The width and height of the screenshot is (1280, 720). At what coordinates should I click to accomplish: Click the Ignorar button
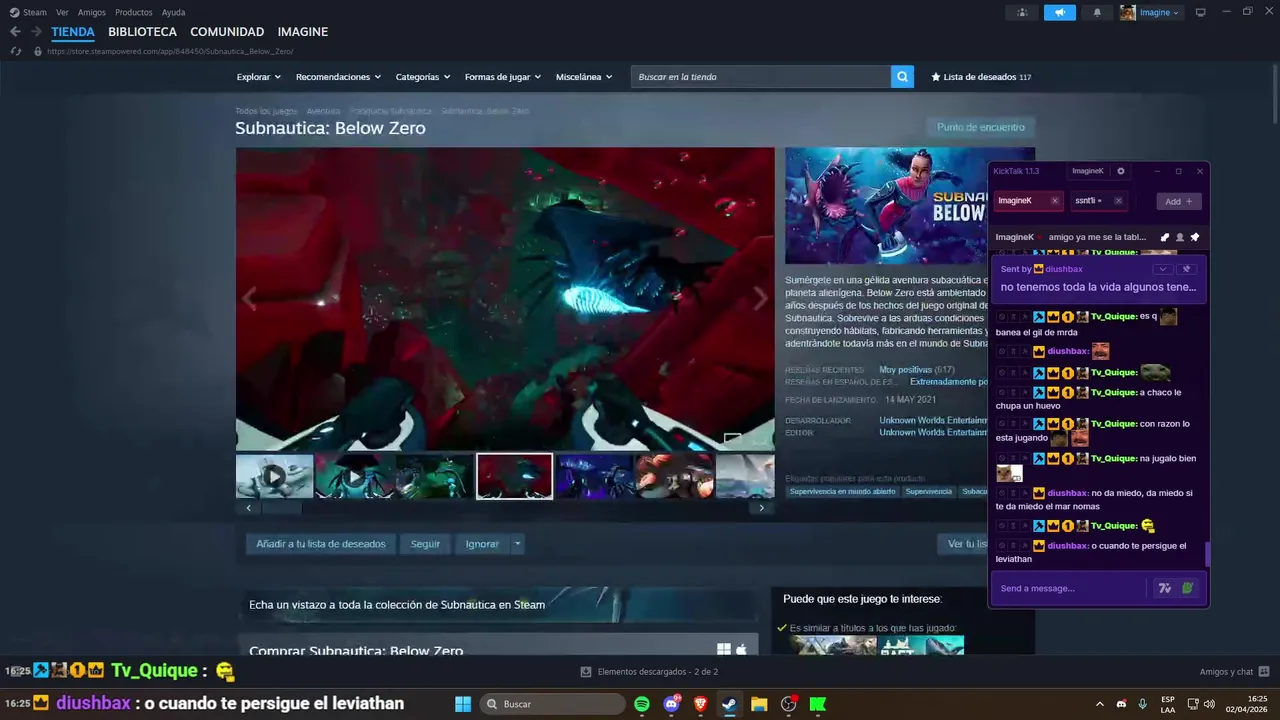(482, 544)
